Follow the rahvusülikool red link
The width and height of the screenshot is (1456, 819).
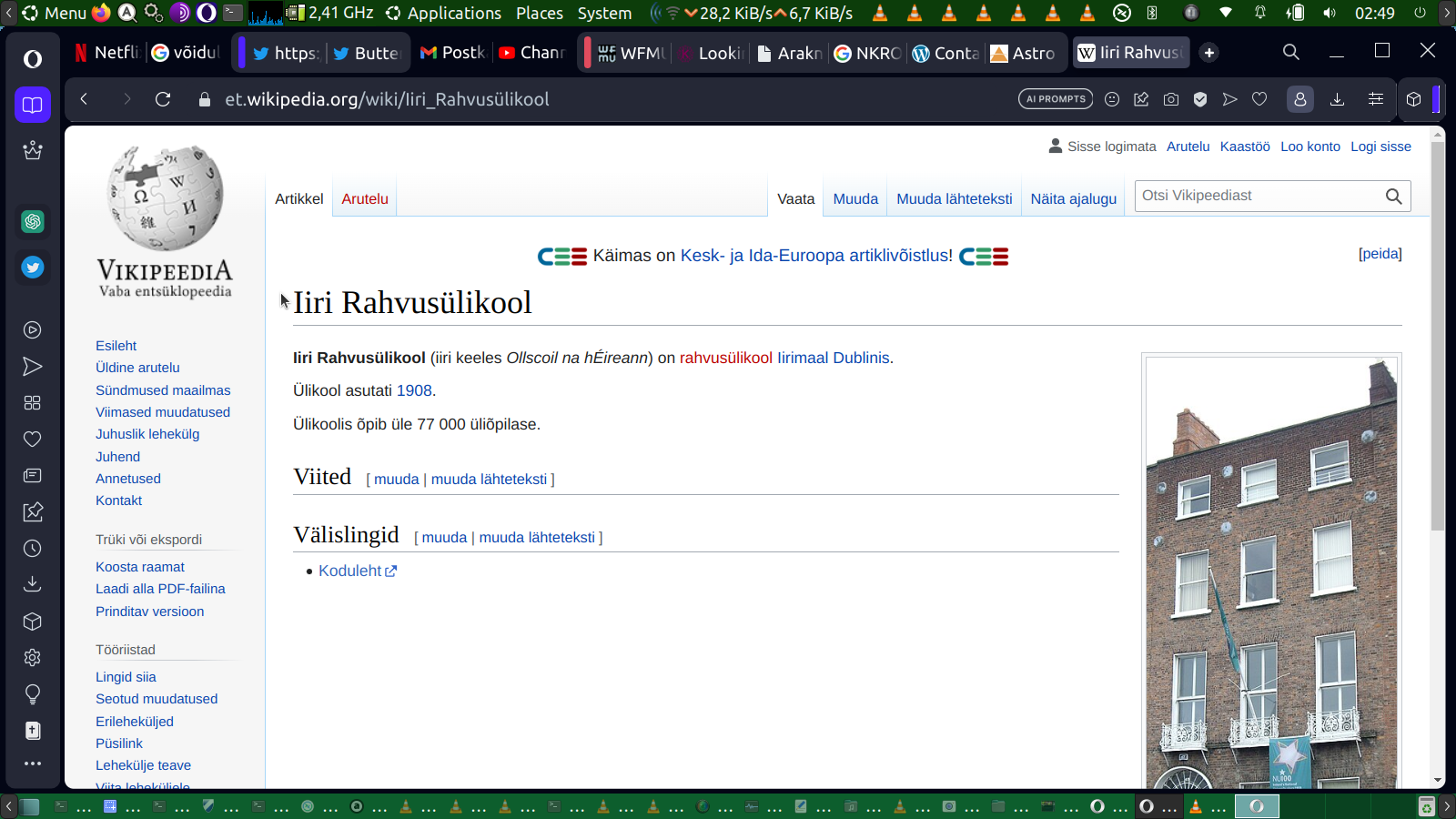coord(726,358)
